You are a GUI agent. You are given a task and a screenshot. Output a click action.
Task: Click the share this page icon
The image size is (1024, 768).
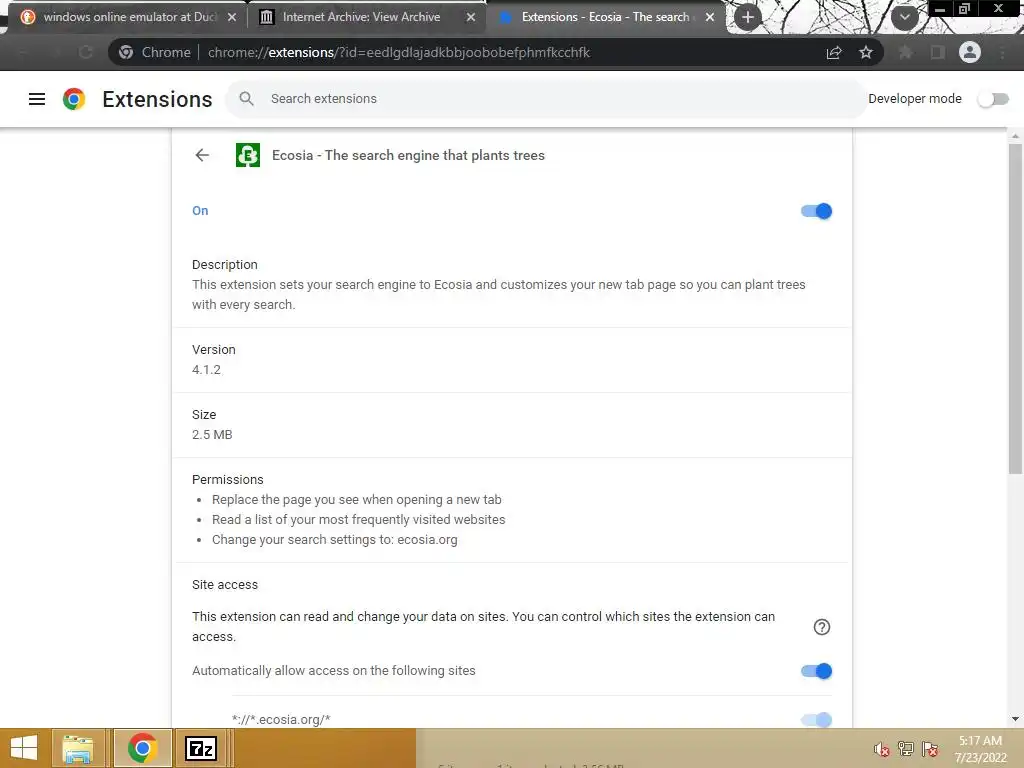click(833, 52)
